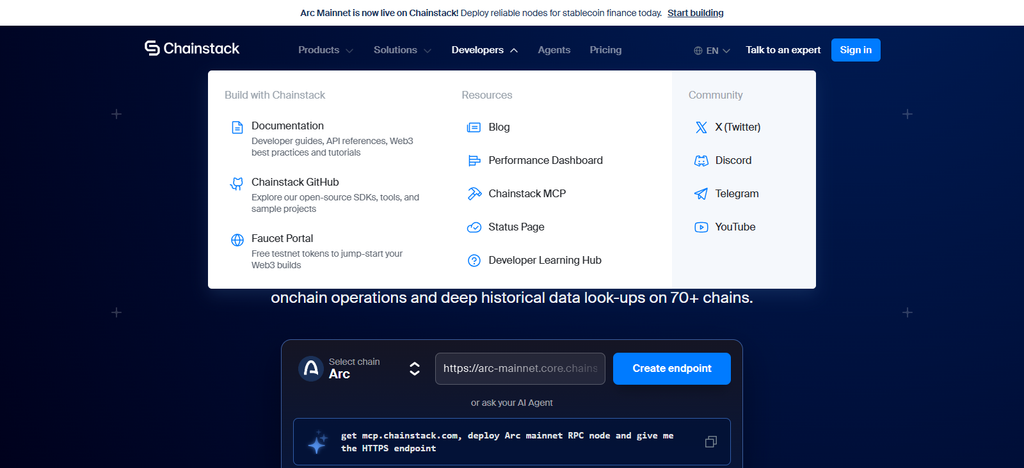Click the chain selector up-down arrows
The height and width of the screenshot is (468, 1024).
[414, 369]
